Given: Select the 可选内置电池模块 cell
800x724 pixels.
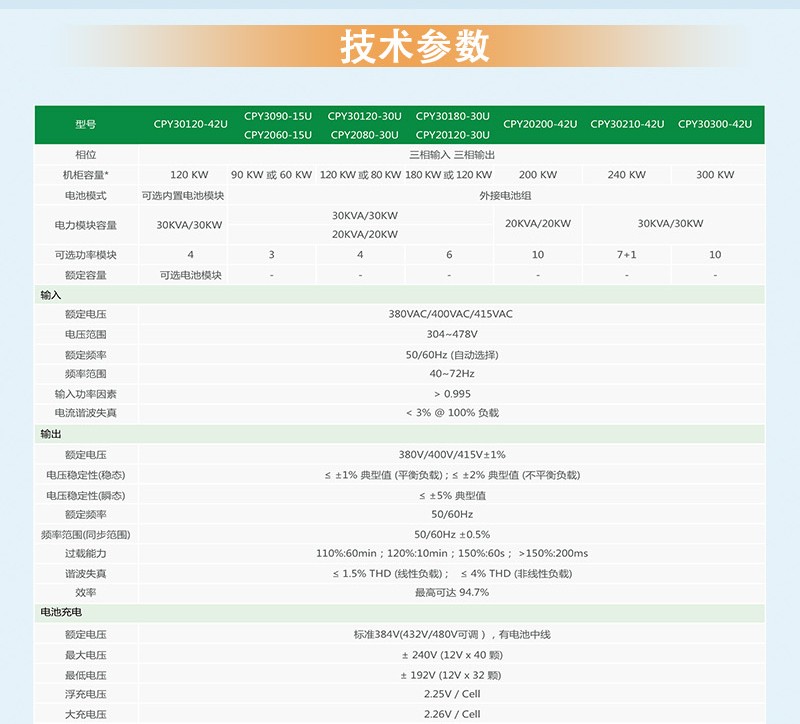Looking at the screenshot, I should (x=182, y=195).
